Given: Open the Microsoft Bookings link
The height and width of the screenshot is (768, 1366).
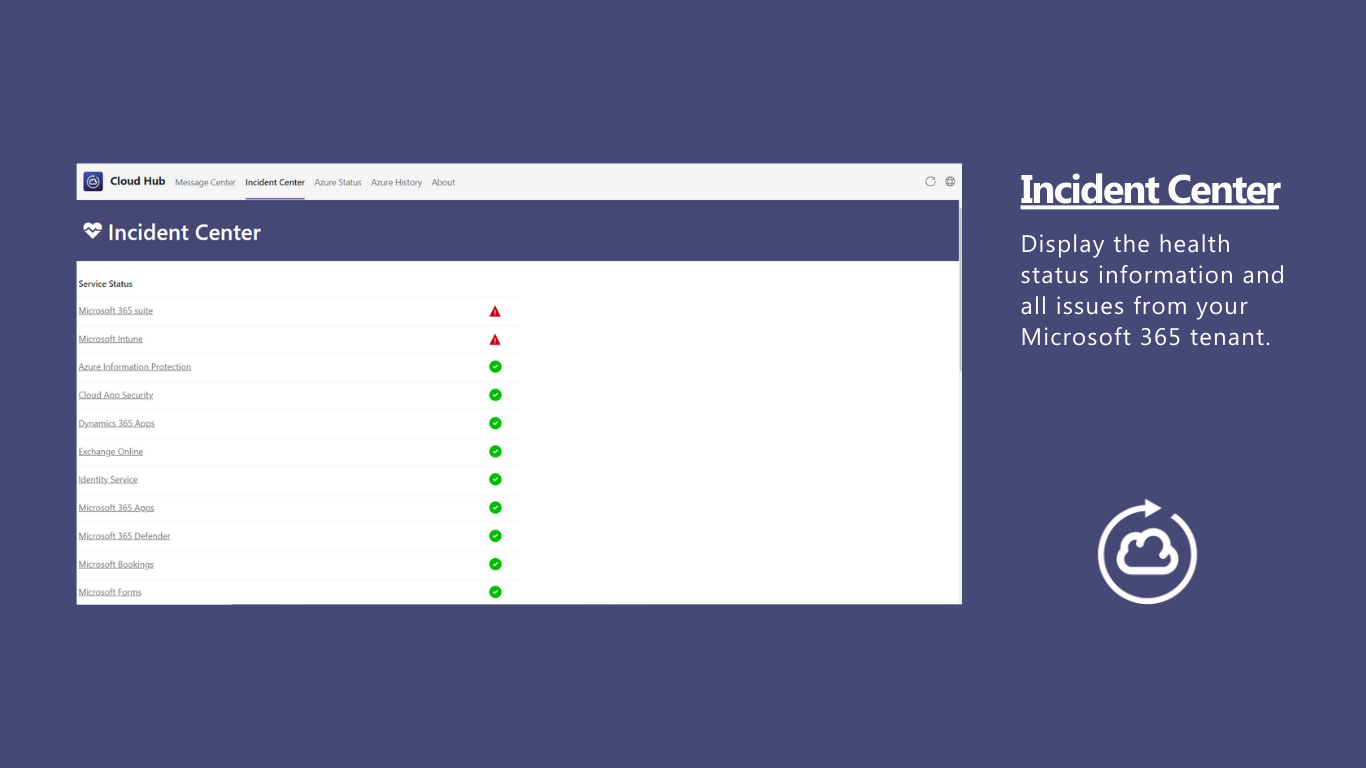Looking at the screenshot, I should [116, 564].
